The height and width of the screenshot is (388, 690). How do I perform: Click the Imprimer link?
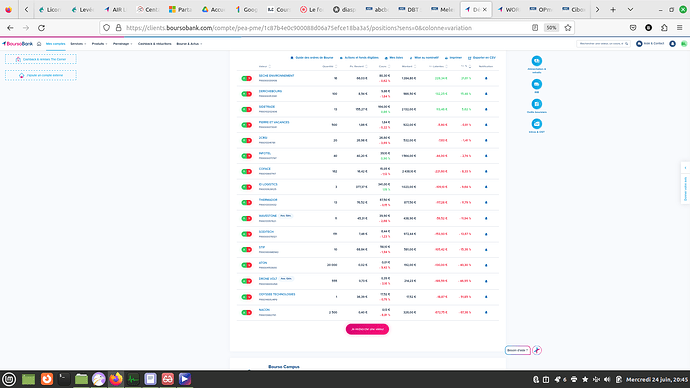coord(453,58)
